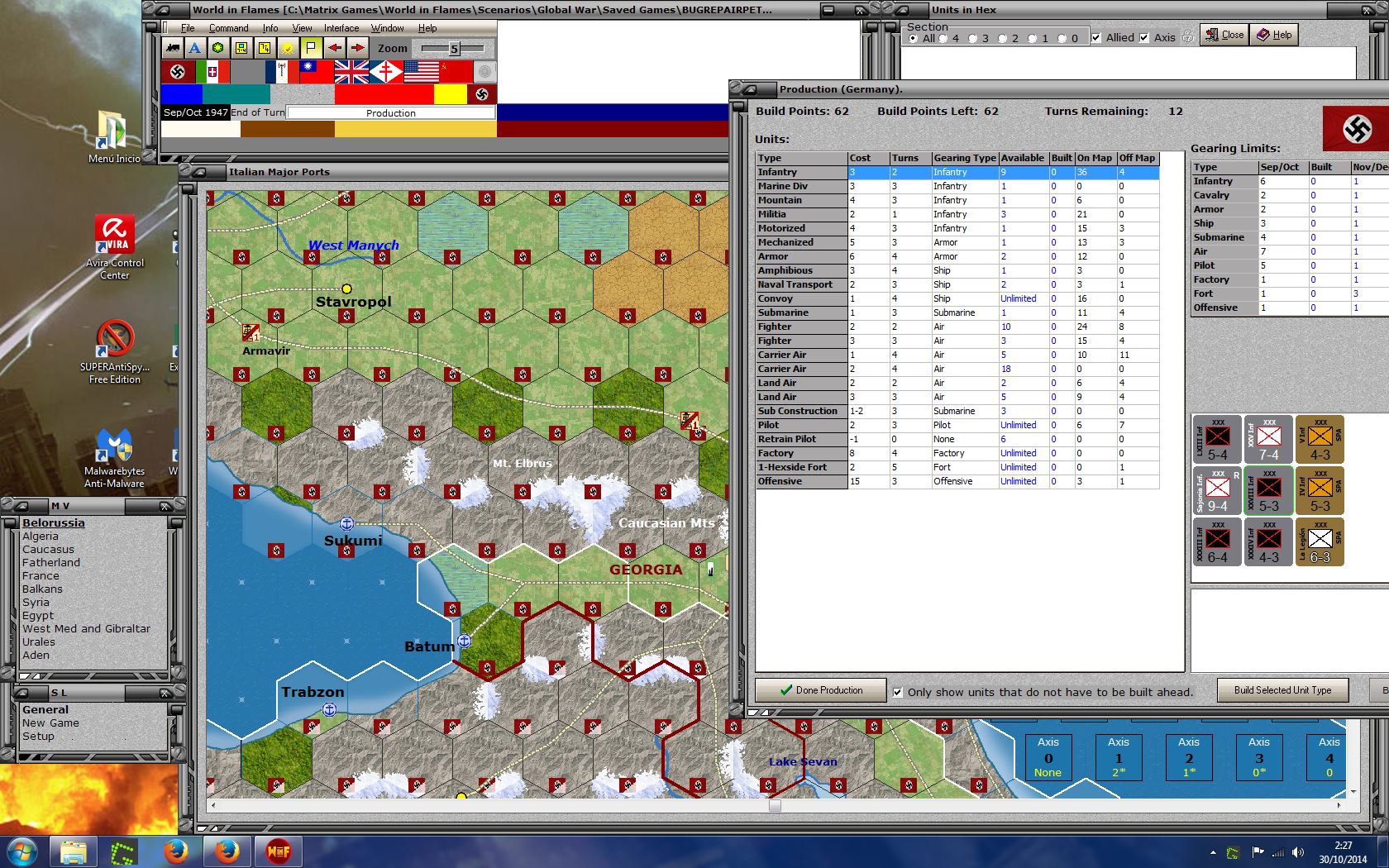Toggle the white flag toolbar button
The height and width of the screenshot is (868, 1389).
click(311, 48)
